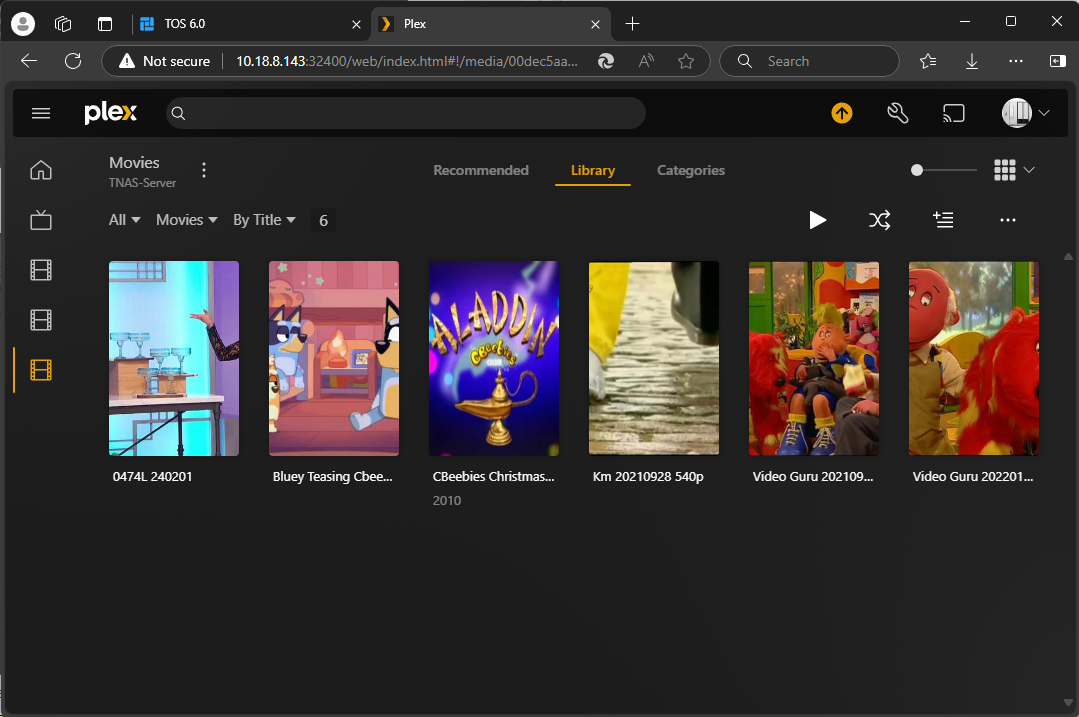
Task: Open tab actions menu icon
Action: (105, 24)
